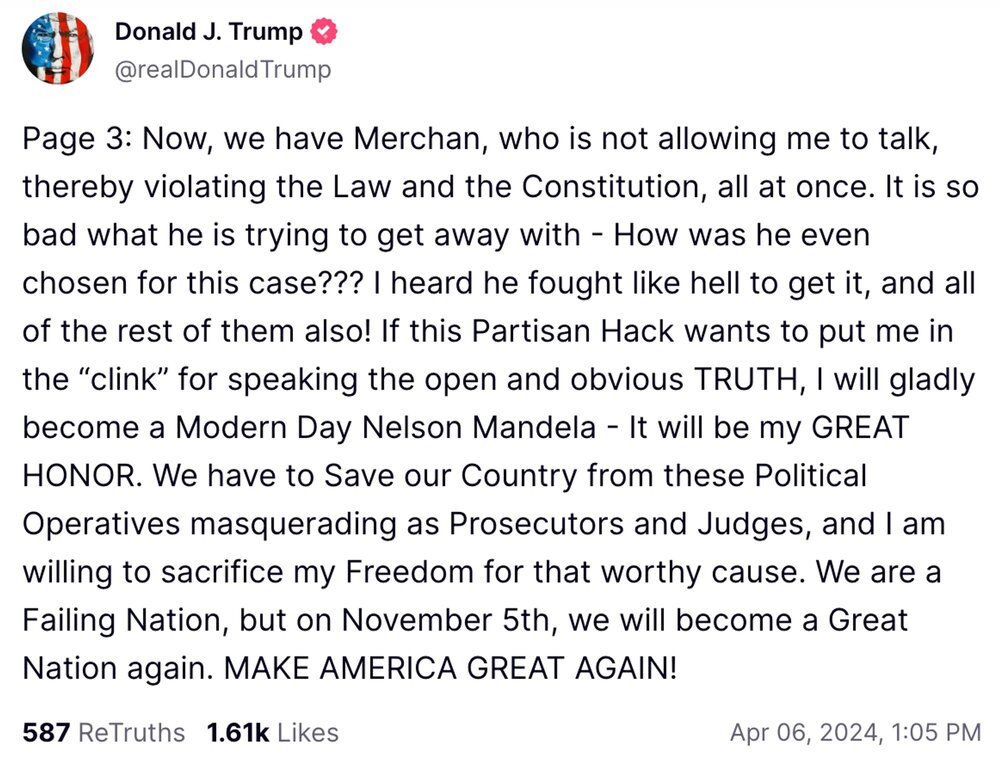The image size is (1000, 767).
Task: Click the ReTruths label
Action: tap(131, 732)
